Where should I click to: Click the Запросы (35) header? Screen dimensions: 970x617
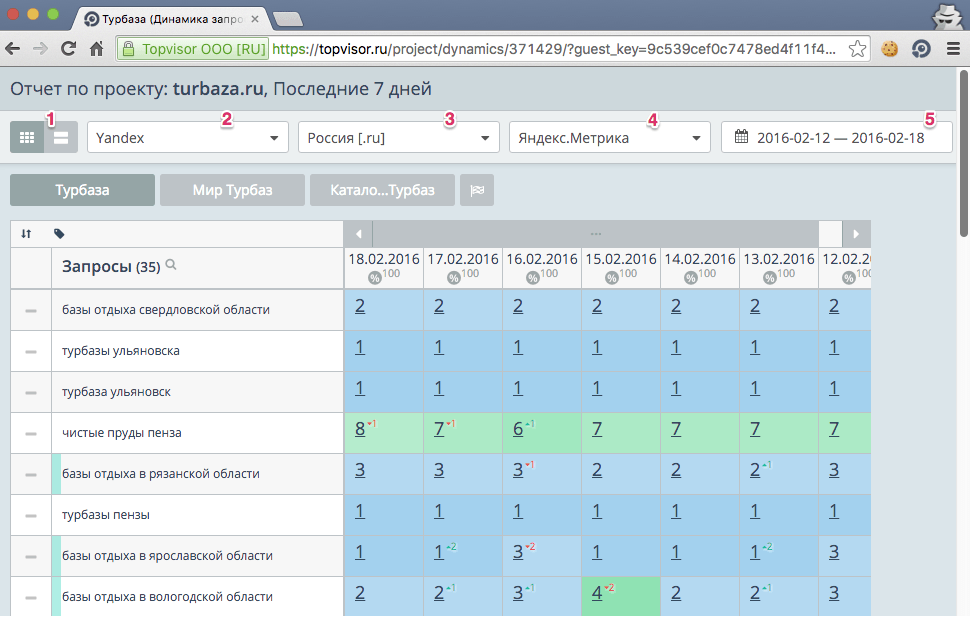click(111, 267)
